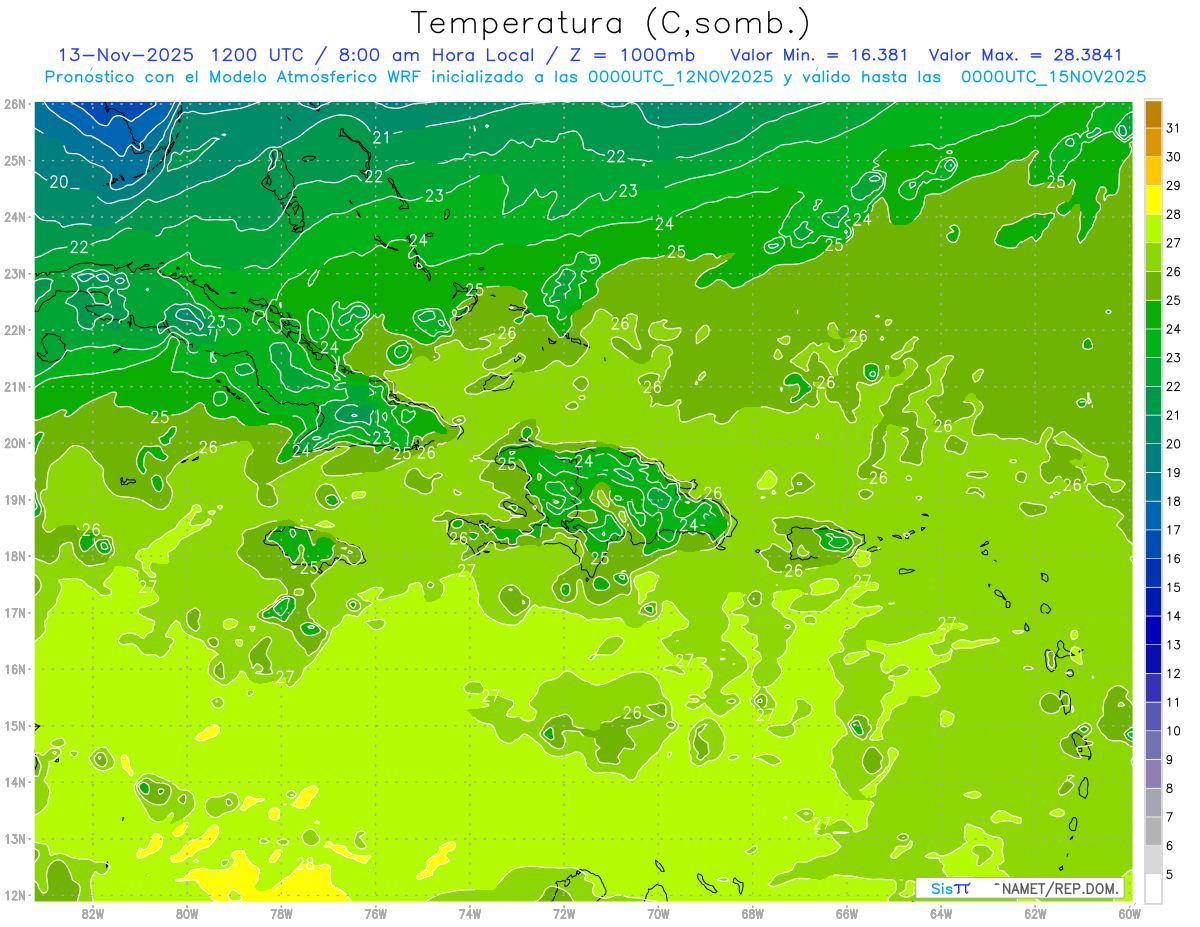The image size is (1200, 927).
Task: Click the 64W longitude axis label
Action: [x=941, y=913]
